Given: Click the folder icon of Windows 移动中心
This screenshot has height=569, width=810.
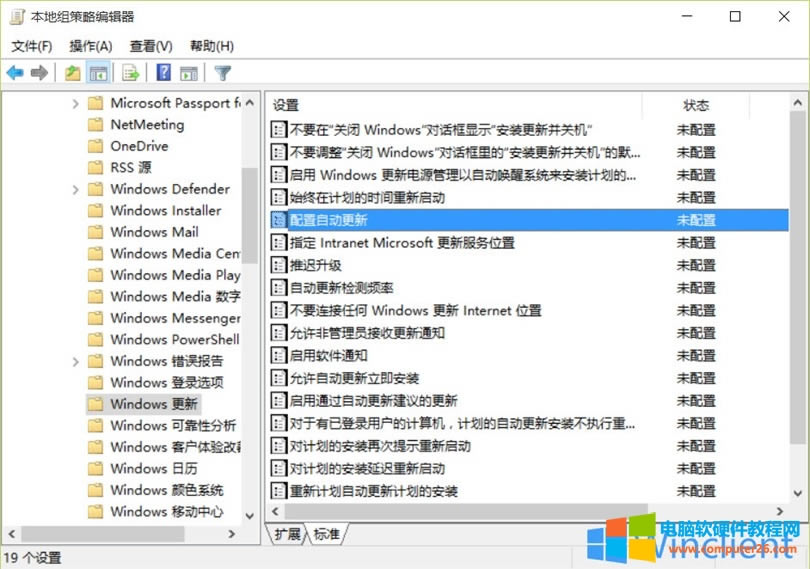Looking at the screenshot, I should tap(96, 511).
